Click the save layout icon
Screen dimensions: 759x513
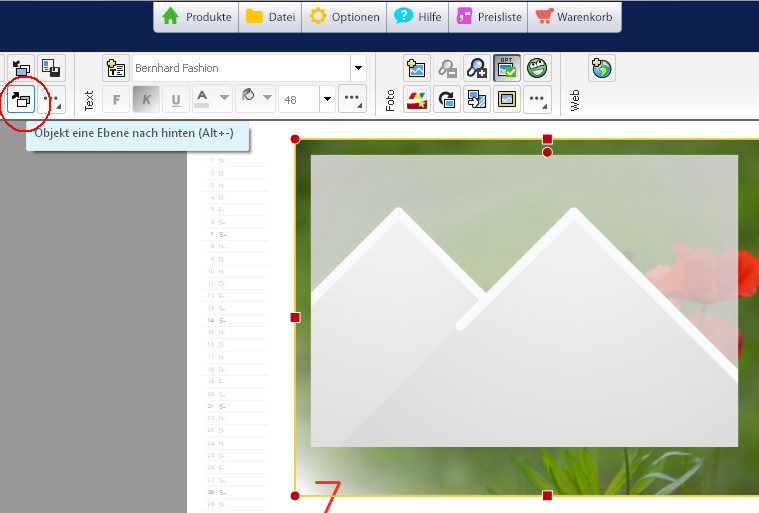[51, 68]
